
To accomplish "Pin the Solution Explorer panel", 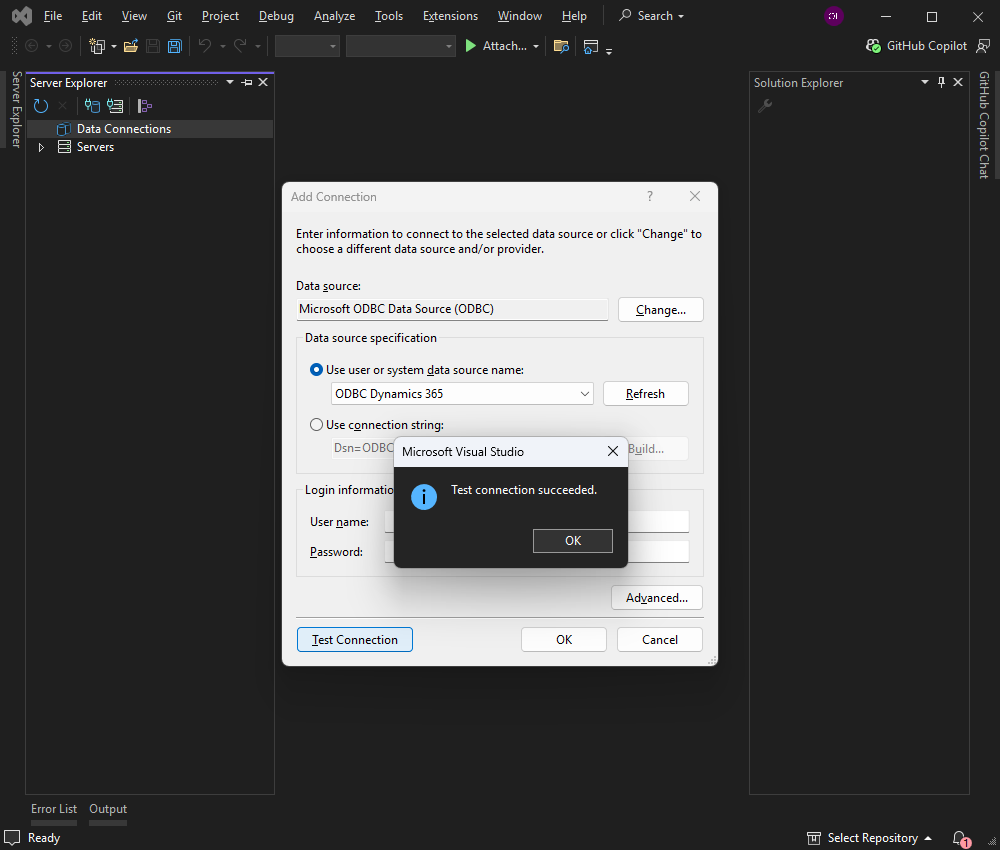I will (x=941, y=83).
